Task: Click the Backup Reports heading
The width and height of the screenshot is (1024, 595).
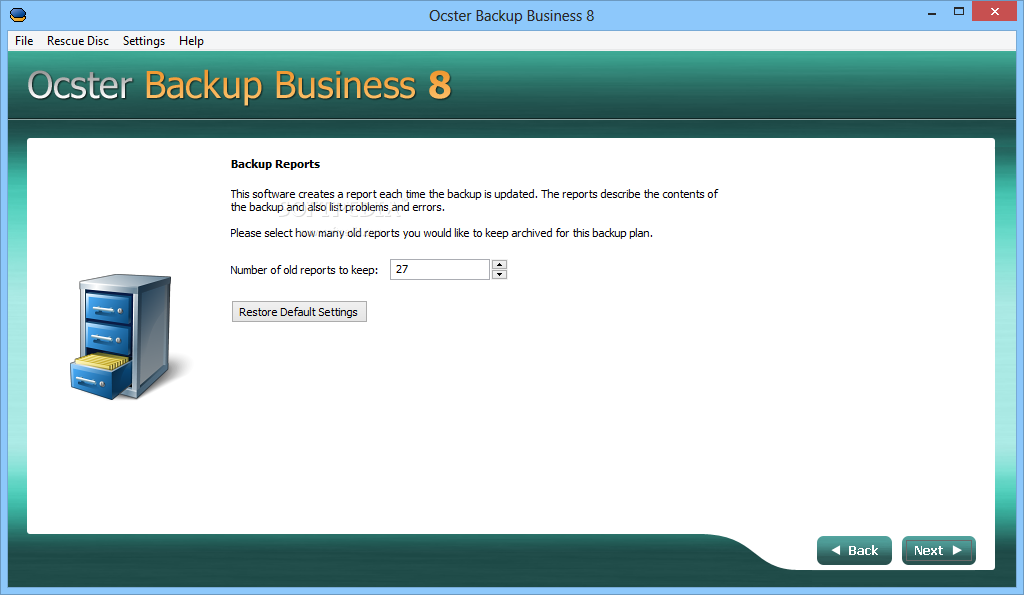Action: point(275,164)
